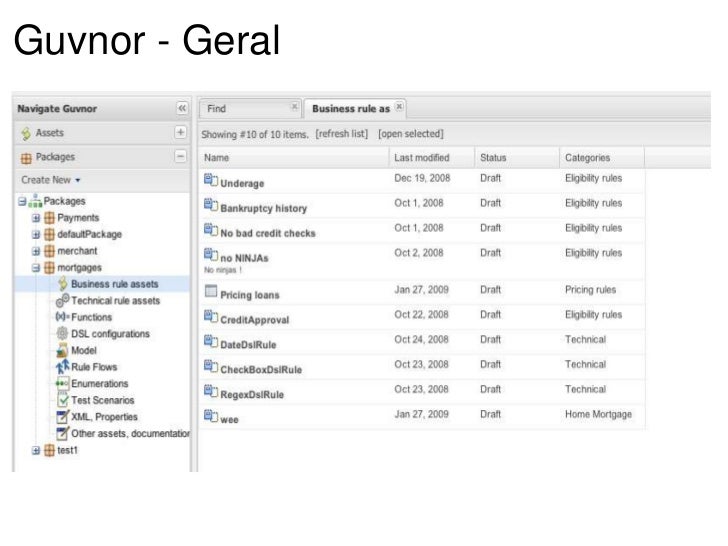
Task: Click the Business rule assets icon
Action: tap(63, 284)
